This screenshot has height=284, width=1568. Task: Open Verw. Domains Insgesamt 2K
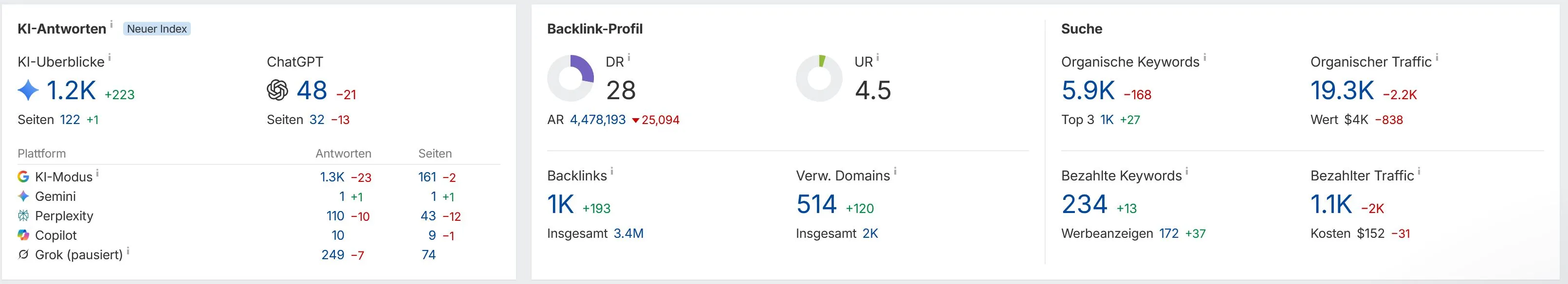pos(870,233)
